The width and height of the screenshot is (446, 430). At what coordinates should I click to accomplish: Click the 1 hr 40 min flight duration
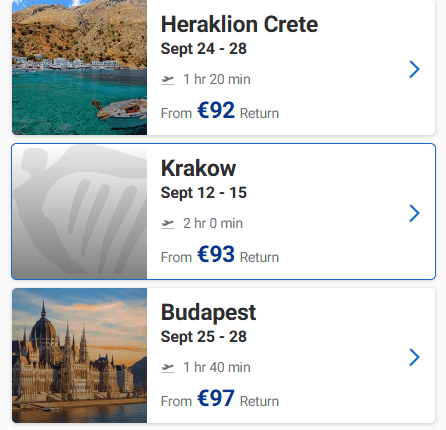[217, 368]
